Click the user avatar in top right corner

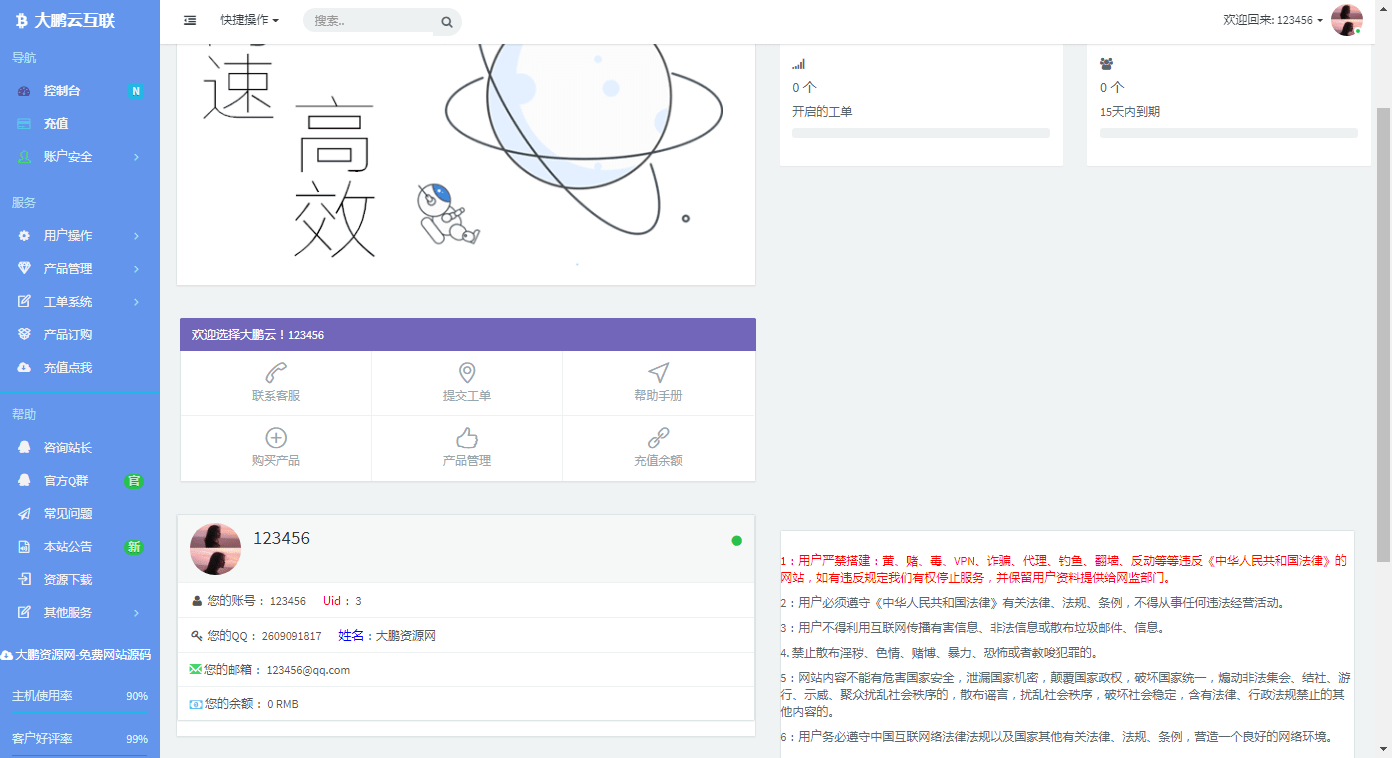(x=1347, y=20)
